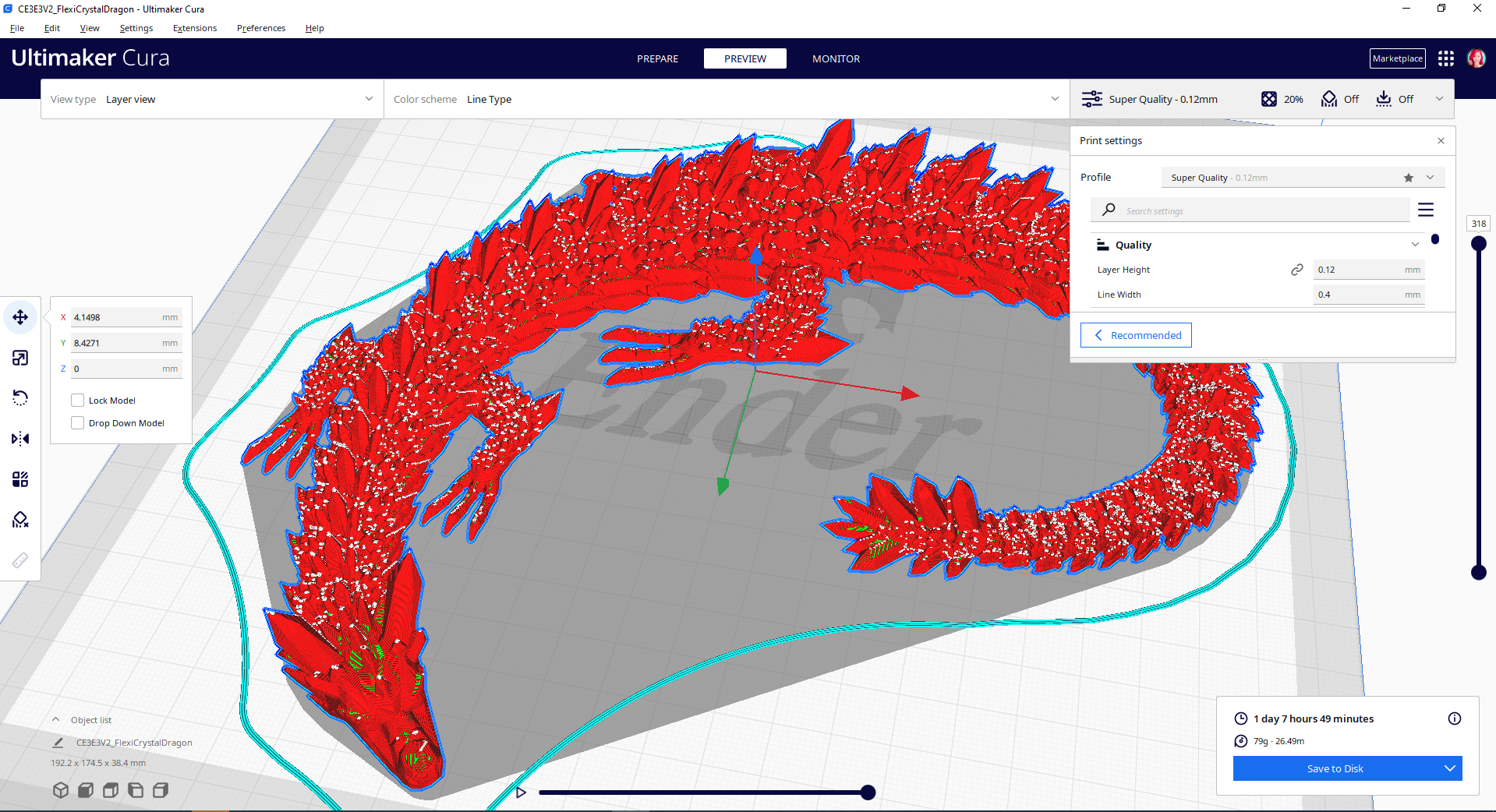The width and height of the screenshot is (1496, 812).
Task: Open the Ultimaker account avatar
Action: pos(1476,58)
